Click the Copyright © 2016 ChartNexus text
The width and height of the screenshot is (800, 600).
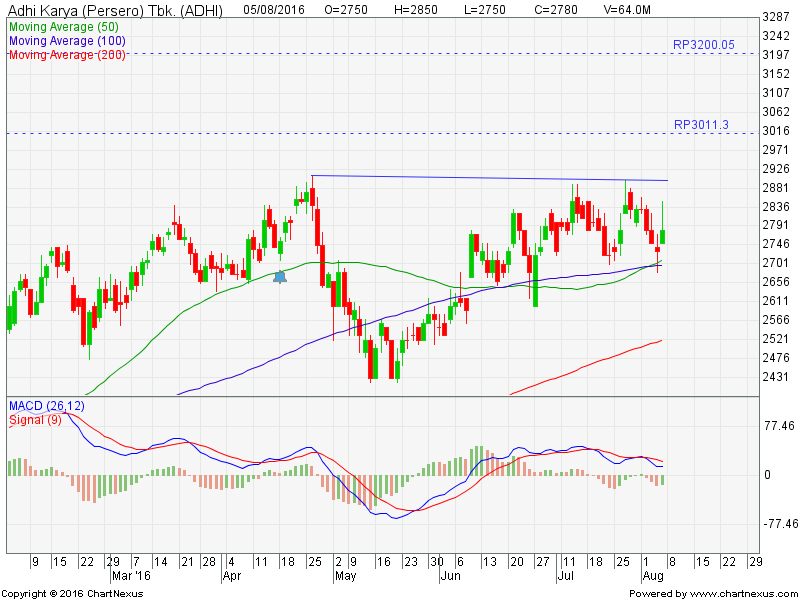click(72, 594)
